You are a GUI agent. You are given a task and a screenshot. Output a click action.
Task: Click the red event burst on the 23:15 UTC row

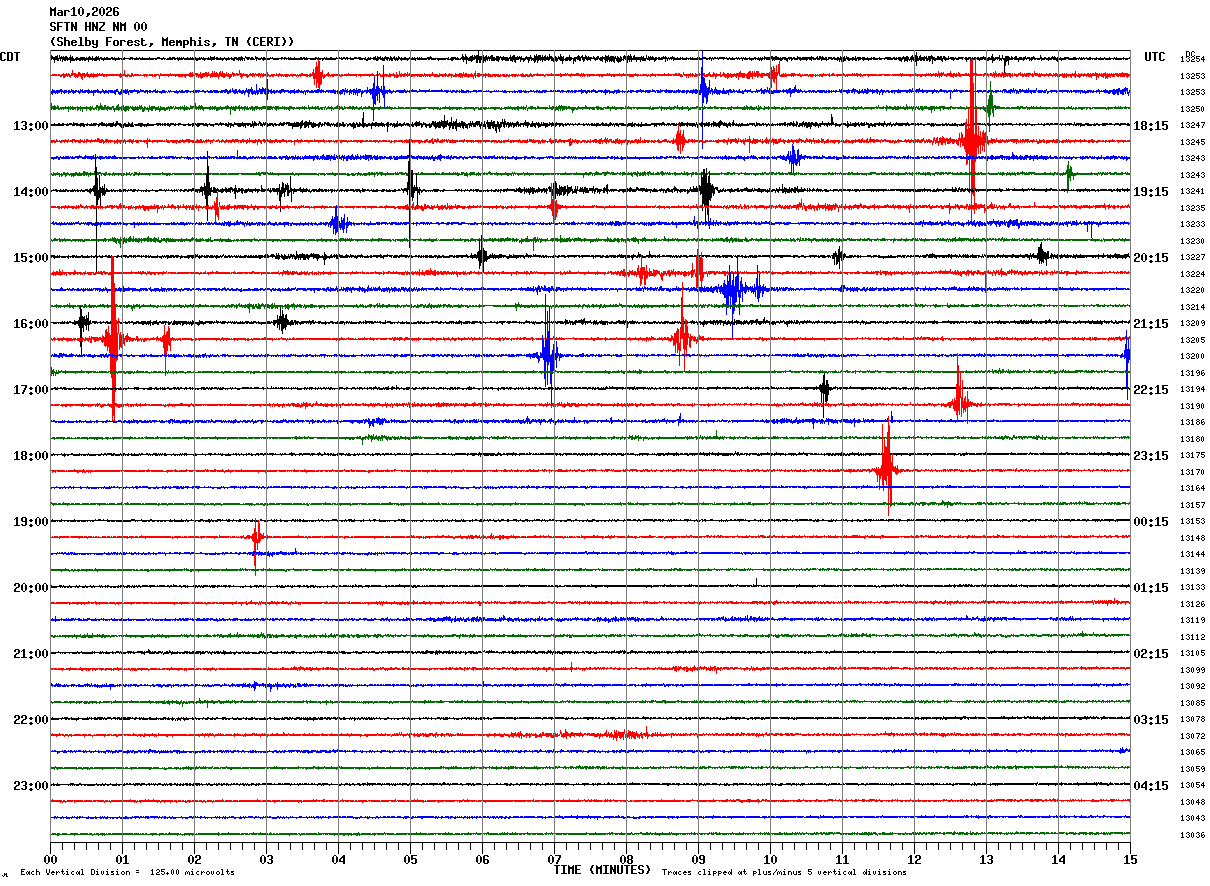tap(886, 469)
